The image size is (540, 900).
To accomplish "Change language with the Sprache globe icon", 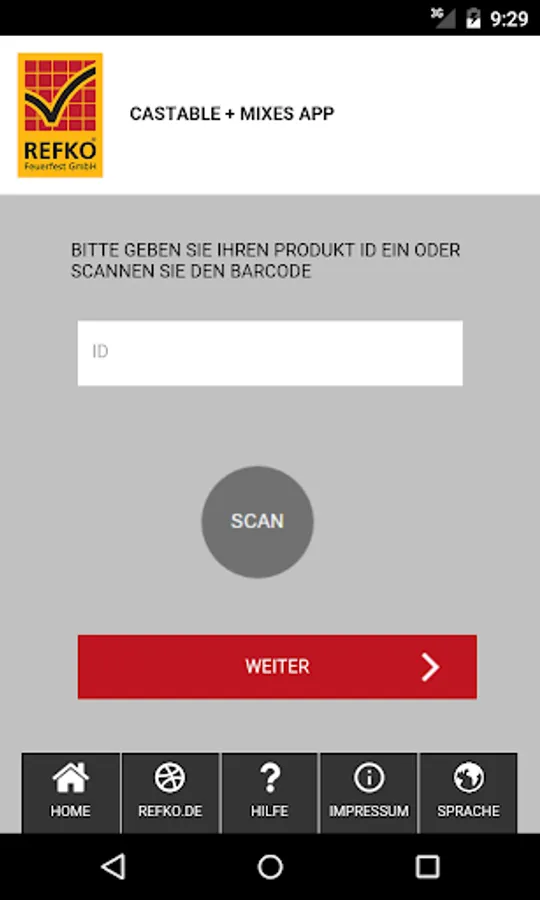I will (468, 778).
